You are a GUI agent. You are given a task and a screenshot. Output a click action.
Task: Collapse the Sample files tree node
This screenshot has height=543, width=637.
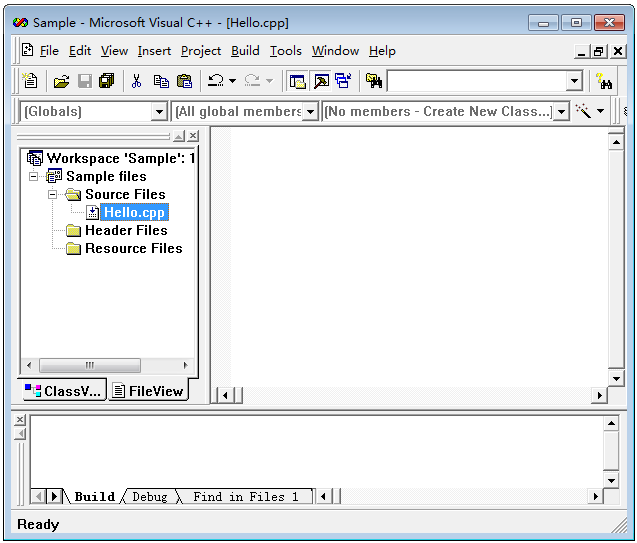[34, 176]
